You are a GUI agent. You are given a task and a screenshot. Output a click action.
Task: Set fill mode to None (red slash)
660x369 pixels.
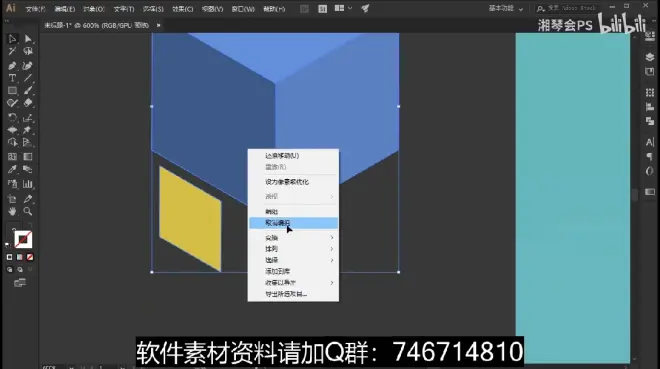(x=30, y=257)
